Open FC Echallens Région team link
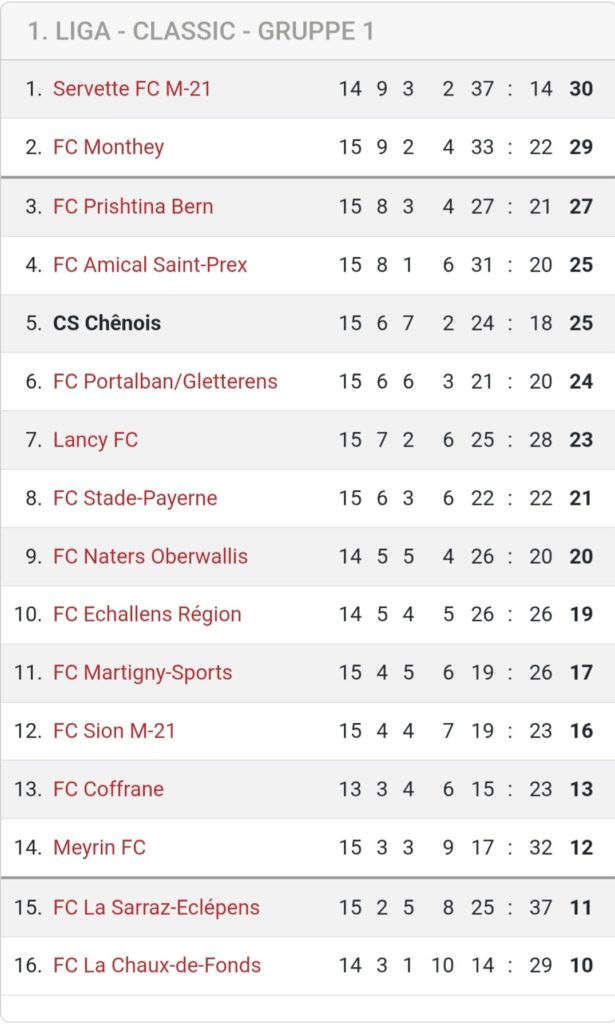 [147, 614]
